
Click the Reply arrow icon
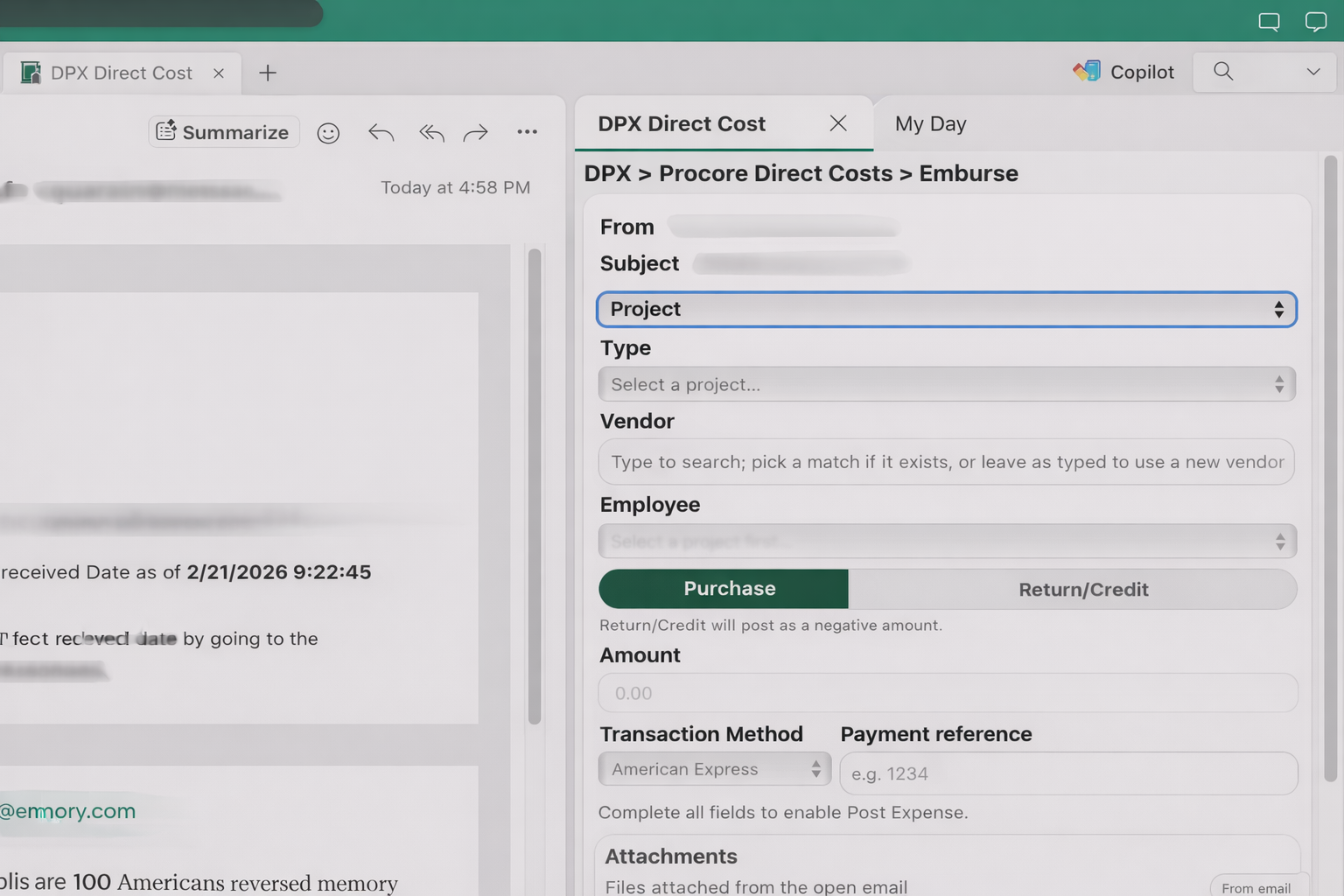tap(381, 132)
